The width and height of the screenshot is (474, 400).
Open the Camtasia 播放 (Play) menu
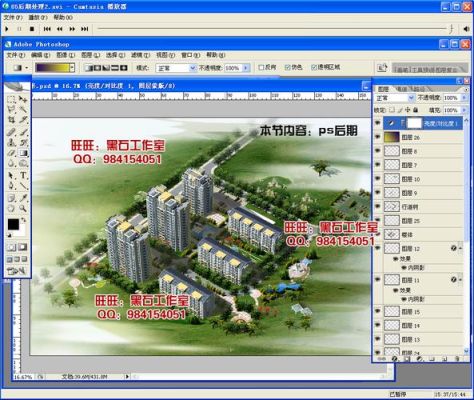point(38,17)
